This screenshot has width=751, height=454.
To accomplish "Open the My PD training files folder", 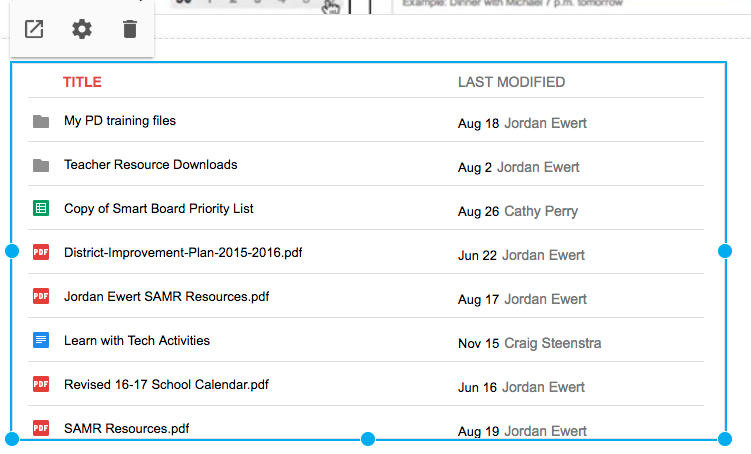I will tap(120, 121).
